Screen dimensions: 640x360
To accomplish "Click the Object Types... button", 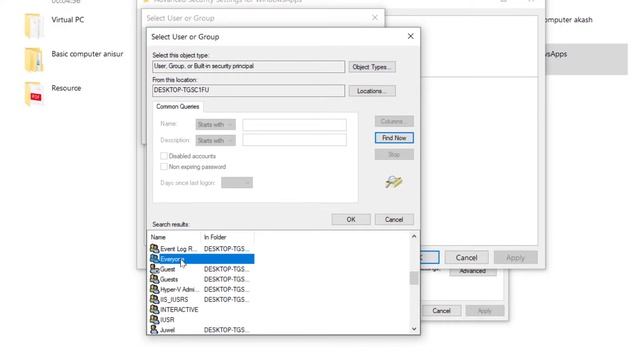I will [372, 67].
